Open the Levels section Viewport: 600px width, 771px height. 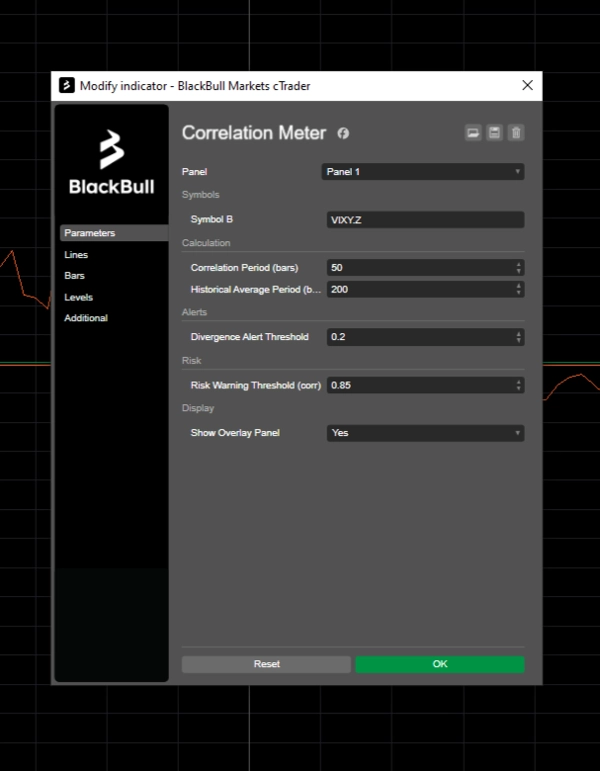point(79,297)
